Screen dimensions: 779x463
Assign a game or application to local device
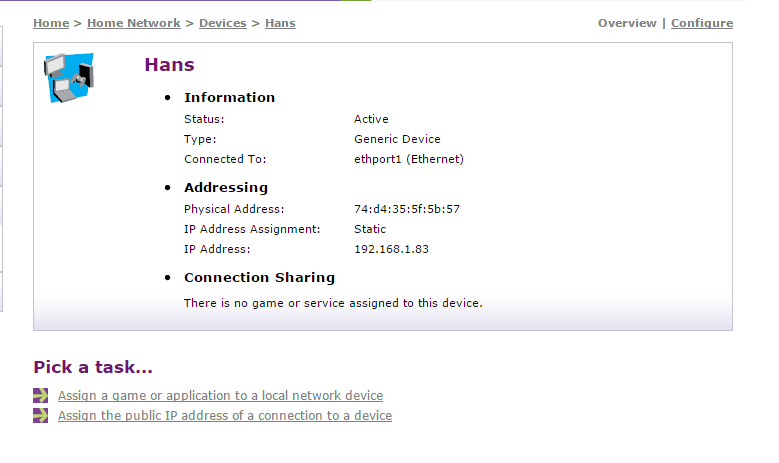(x=220, y=396)
